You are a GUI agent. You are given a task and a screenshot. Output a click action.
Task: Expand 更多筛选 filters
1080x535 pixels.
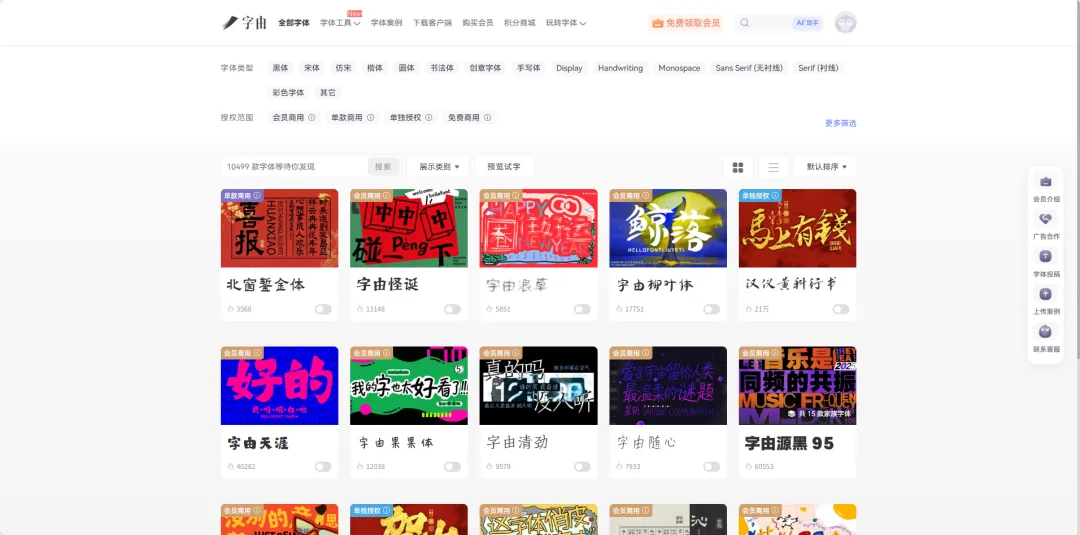[x=840, y=123]
